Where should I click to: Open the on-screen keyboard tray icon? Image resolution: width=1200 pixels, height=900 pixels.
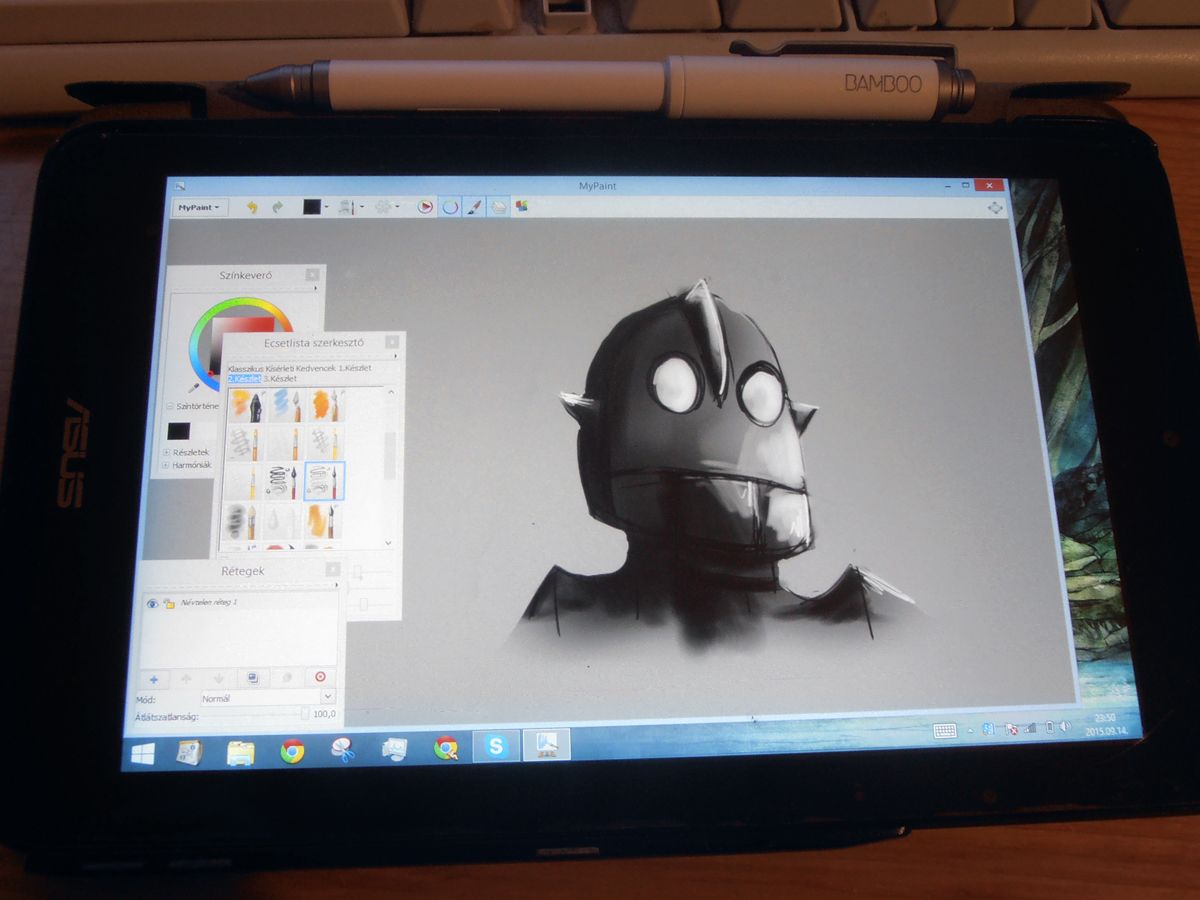(945, 731)
